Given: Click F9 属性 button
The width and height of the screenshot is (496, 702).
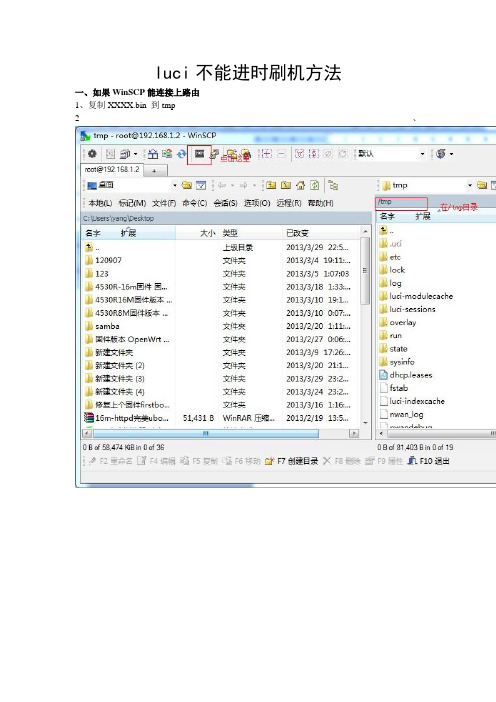Looking at the screenshot, I should pos(384,461).
